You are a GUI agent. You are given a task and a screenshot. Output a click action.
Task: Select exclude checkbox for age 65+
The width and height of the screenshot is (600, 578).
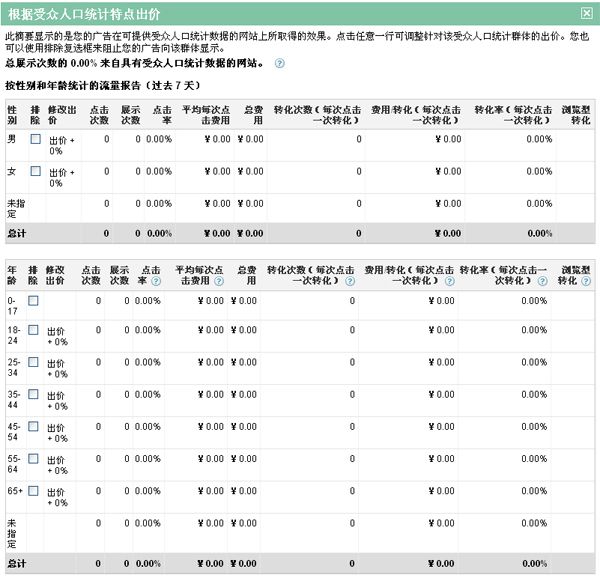coord(33,491)
